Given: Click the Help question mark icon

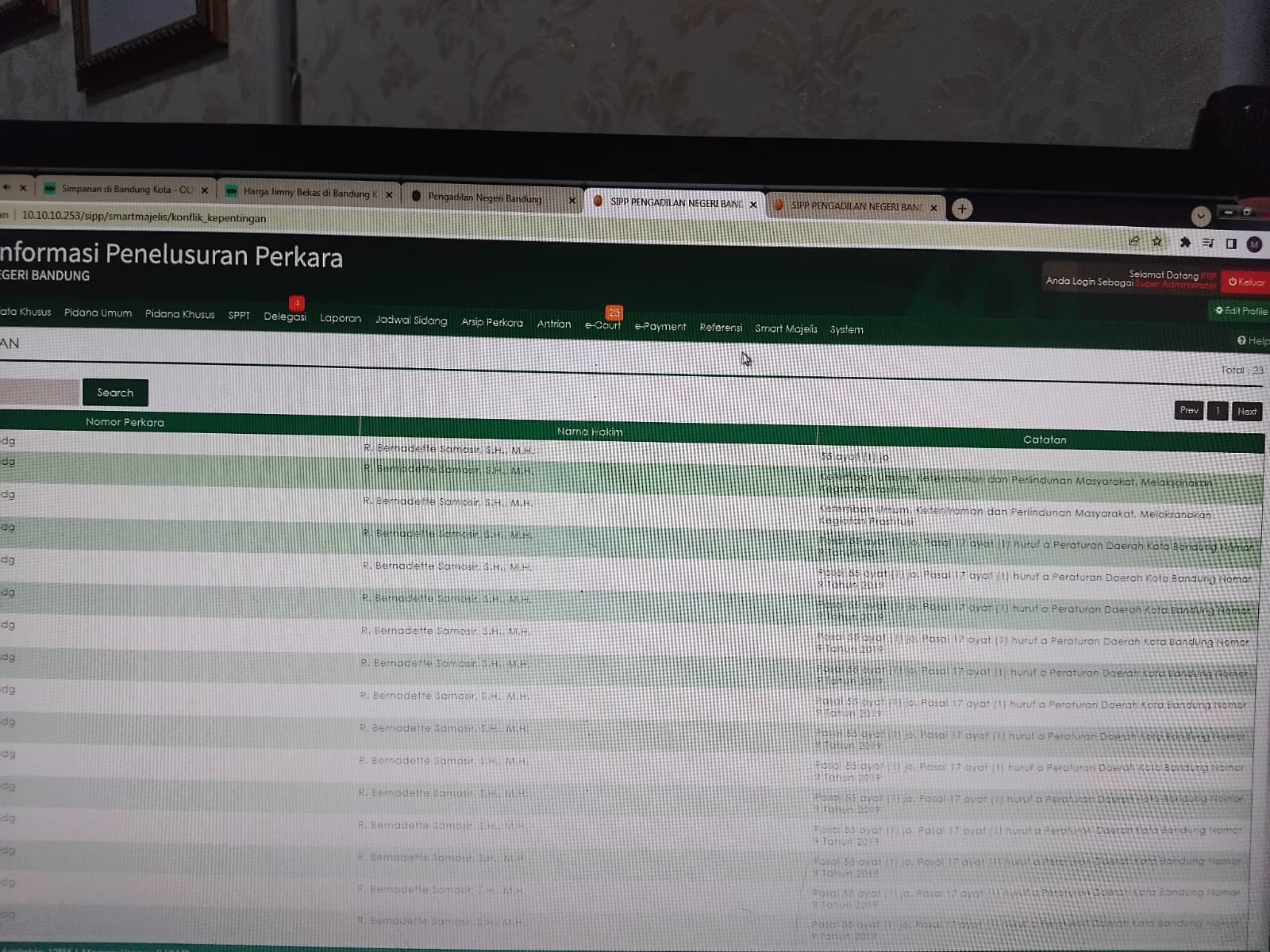Looking at the screenshot, I should [x=1241, y=340].
